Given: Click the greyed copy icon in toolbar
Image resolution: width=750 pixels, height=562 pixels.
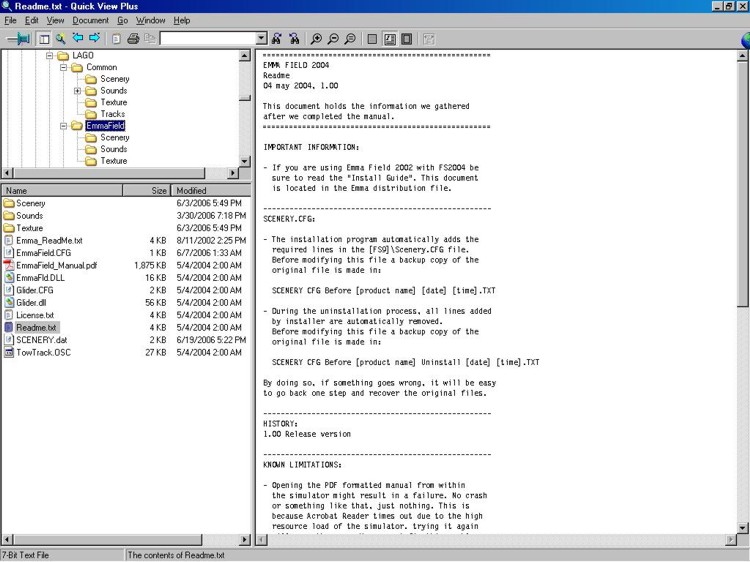Looking at the screenshot, I should 150,39.
